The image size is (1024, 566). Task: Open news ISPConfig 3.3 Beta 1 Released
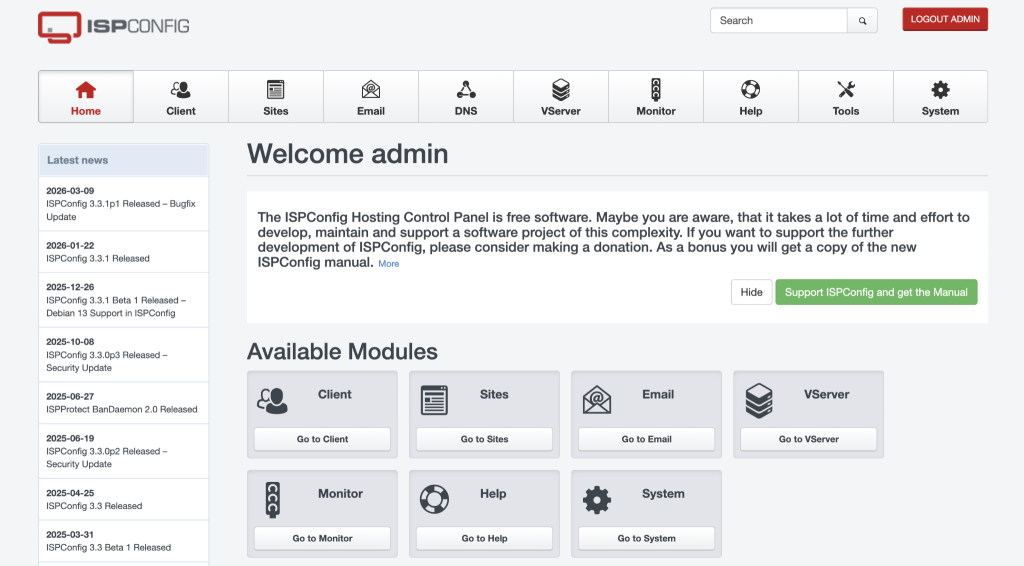point(123,542)
